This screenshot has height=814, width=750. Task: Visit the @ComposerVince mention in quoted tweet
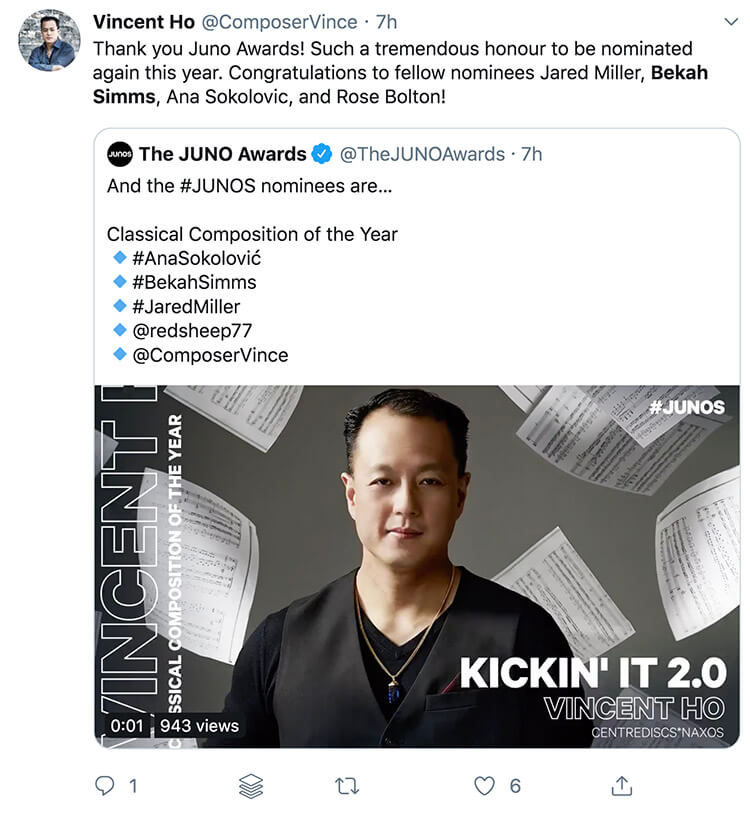click(209, 354)
